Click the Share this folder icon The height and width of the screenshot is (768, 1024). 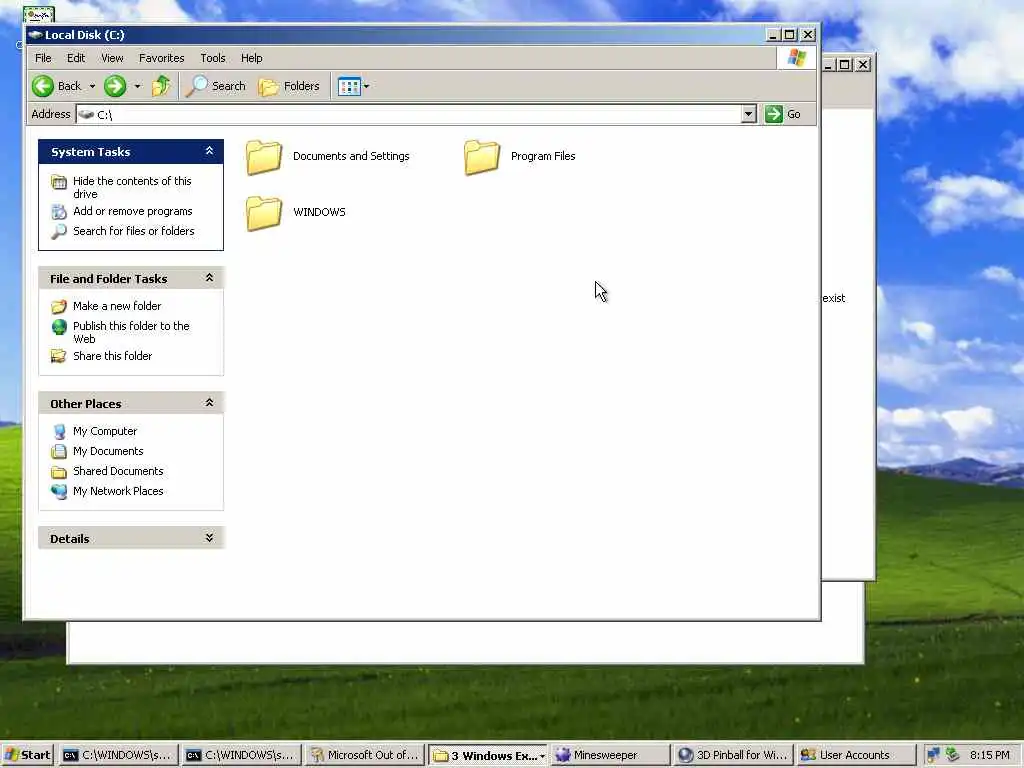point(59,356)
